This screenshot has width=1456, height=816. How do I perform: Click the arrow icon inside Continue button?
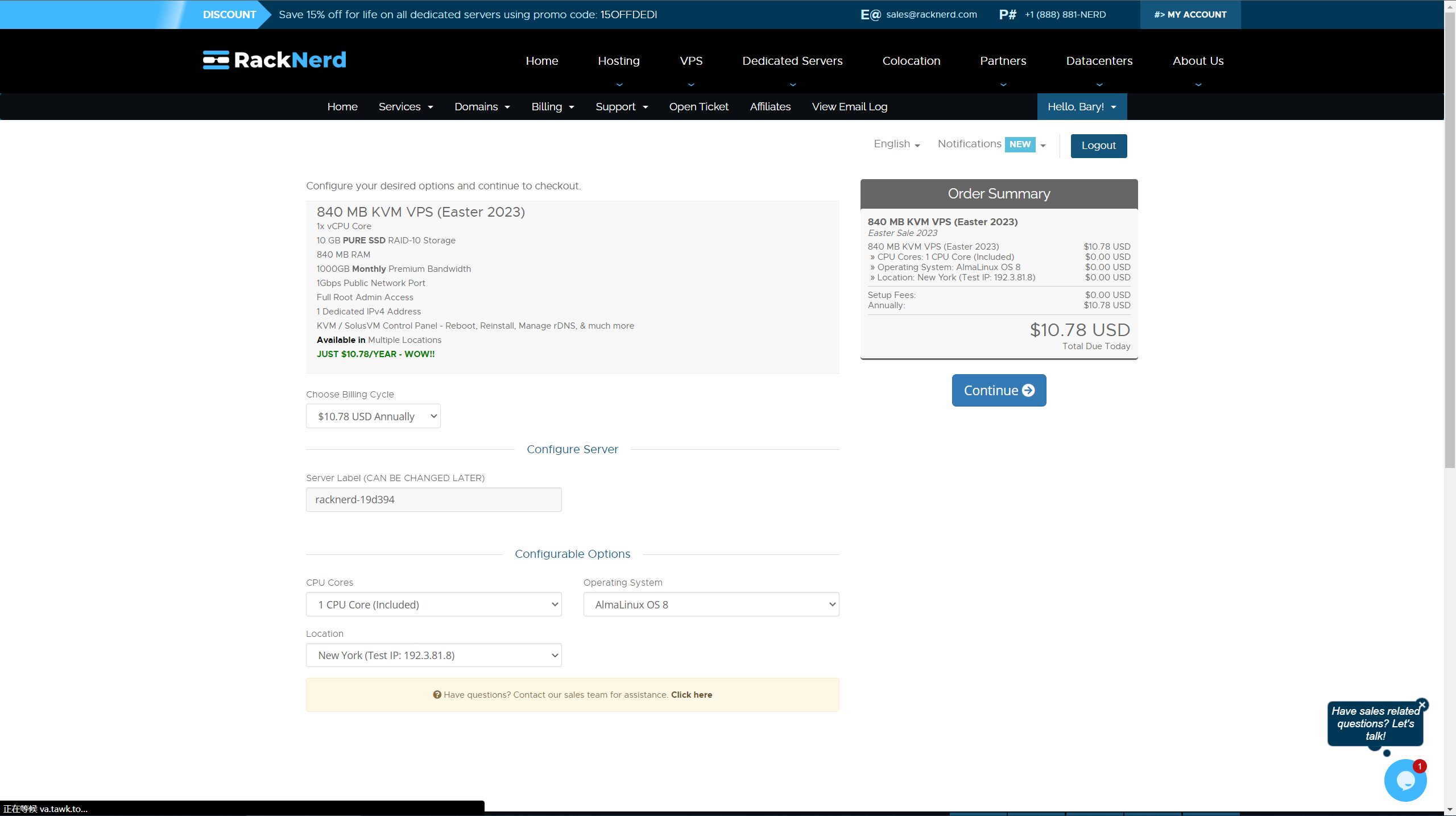1028,390
